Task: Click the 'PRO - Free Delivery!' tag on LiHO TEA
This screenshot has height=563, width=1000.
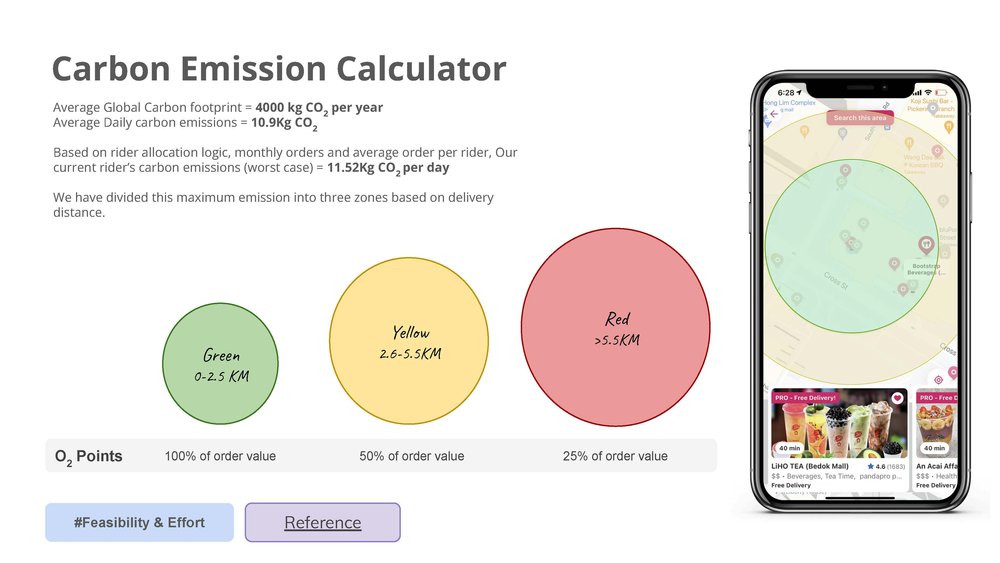Action: click(806, 398)
